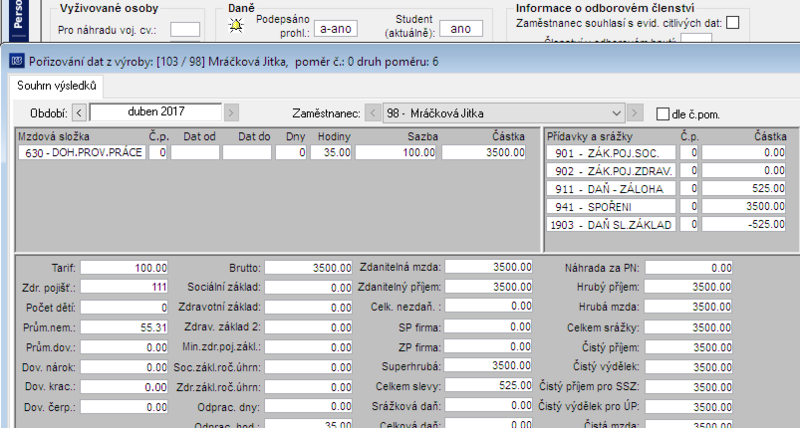Click the amount 525.00 for DAŇ - ZÁLOHA
The width and height of the screenshot is (800, 428).
click(x=743, y=189)
